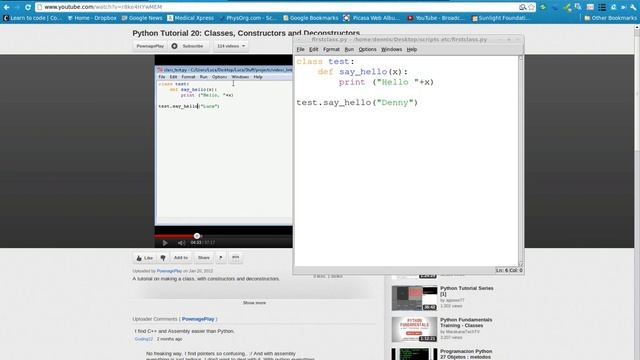Open the 'YouTube - Broadcast' bookmark
This screenshot has width=640, height=360.
(x=436, y=18)
